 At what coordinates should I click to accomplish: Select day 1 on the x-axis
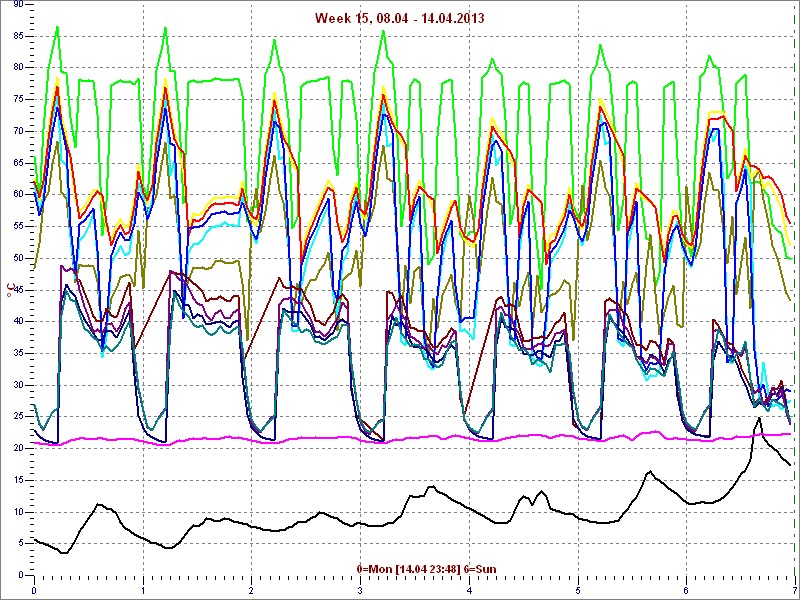(x=143, y=590)
